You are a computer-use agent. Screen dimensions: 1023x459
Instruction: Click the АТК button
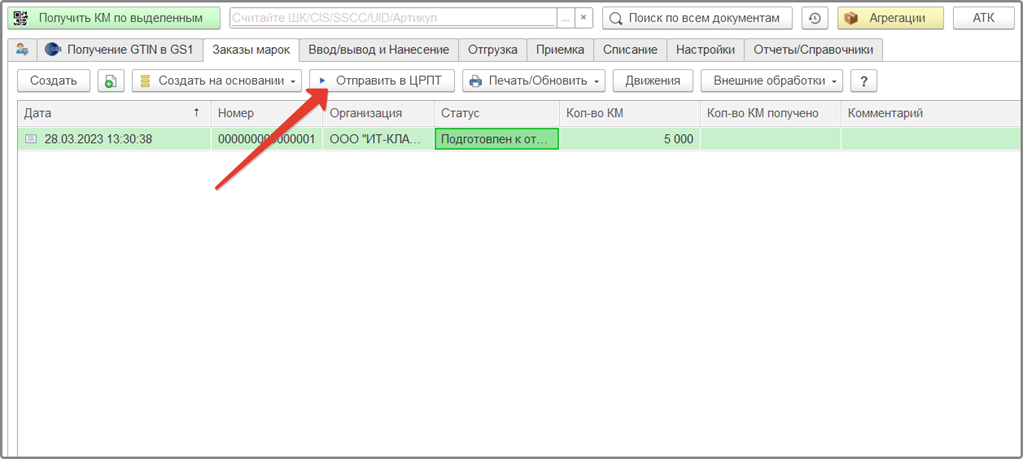(983, 18)
